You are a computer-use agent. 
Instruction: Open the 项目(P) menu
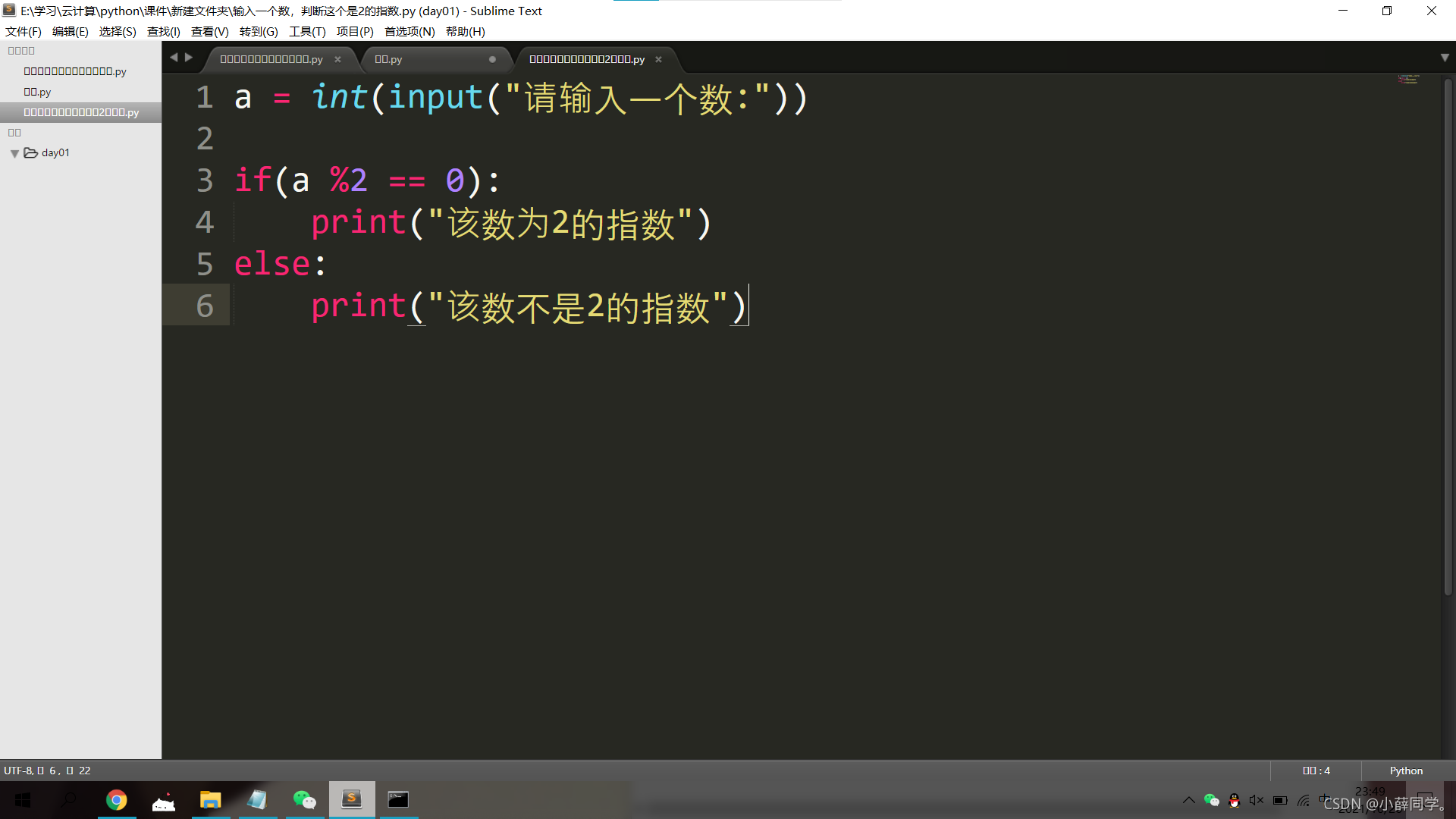tap(355, 31)
